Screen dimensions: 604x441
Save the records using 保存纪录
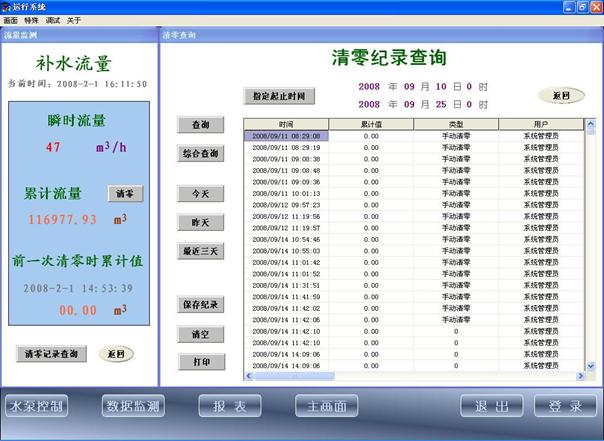pos(200,304)
